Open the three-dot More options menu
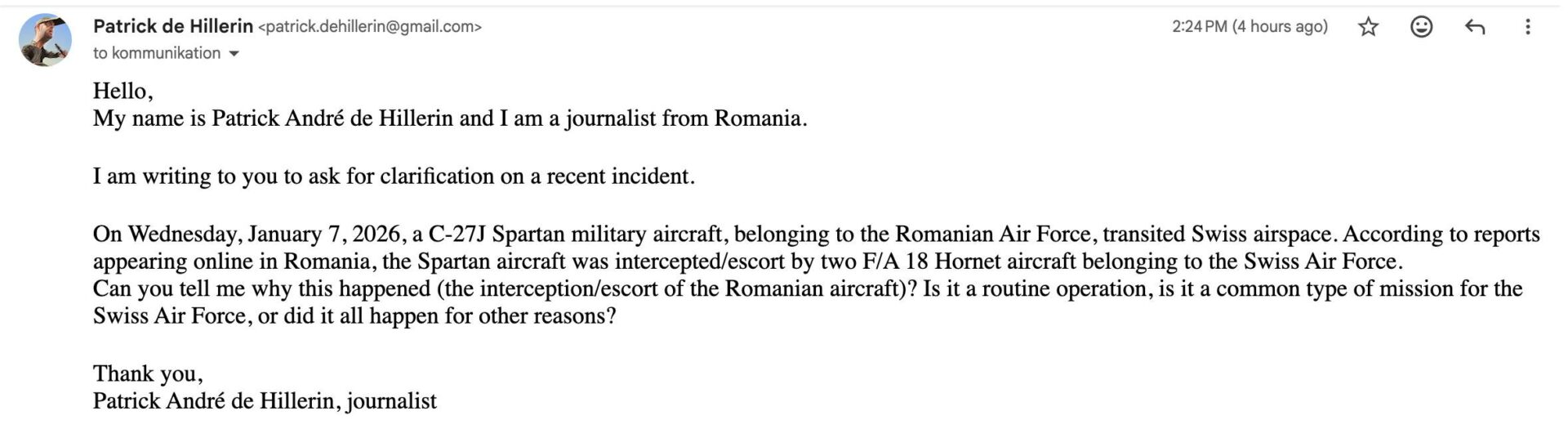Viewport: 1568px width, 447px height. [x=1527, y=27]
